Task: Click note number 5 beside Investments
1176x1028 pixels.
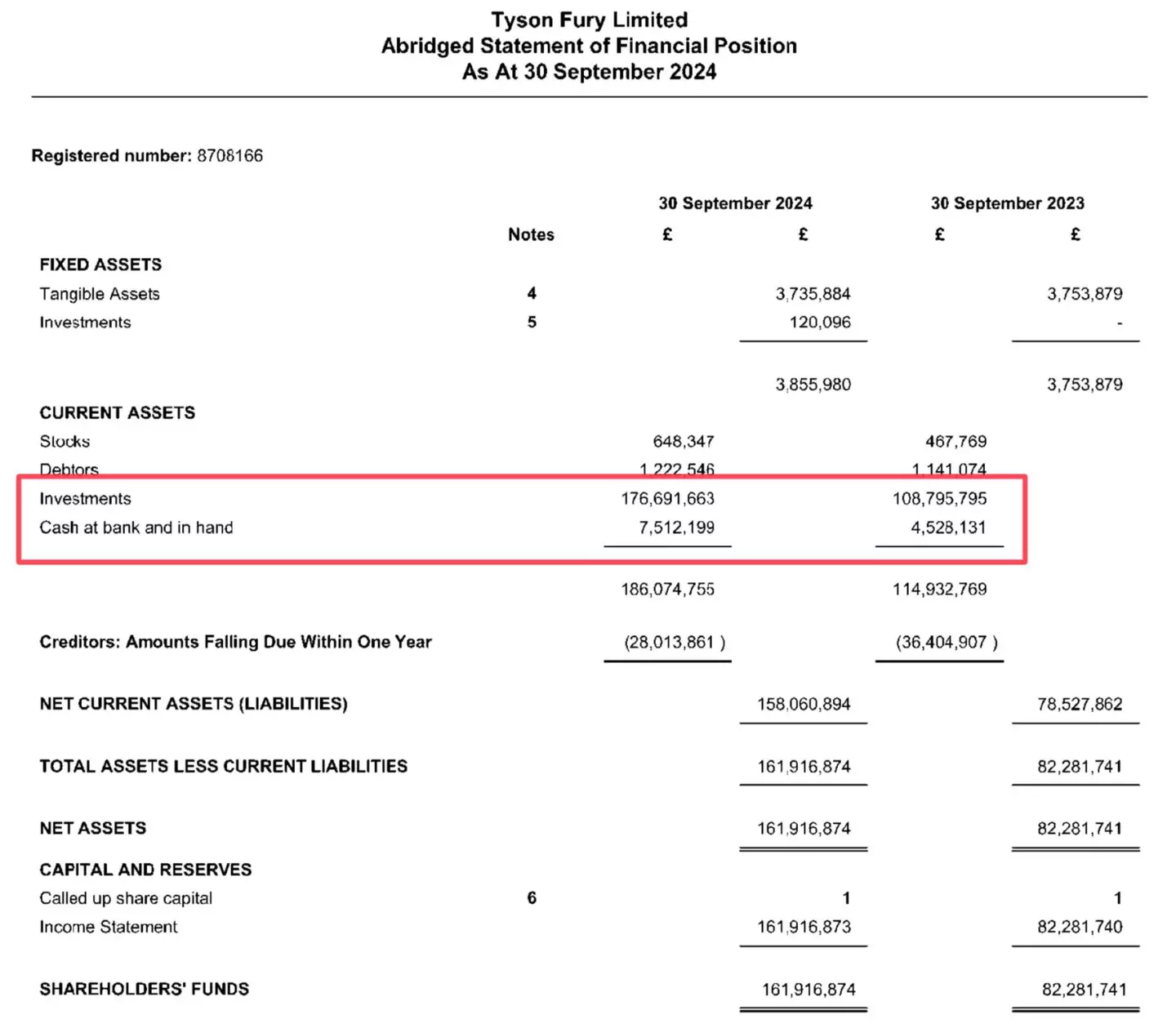Action: coord(532,323)
